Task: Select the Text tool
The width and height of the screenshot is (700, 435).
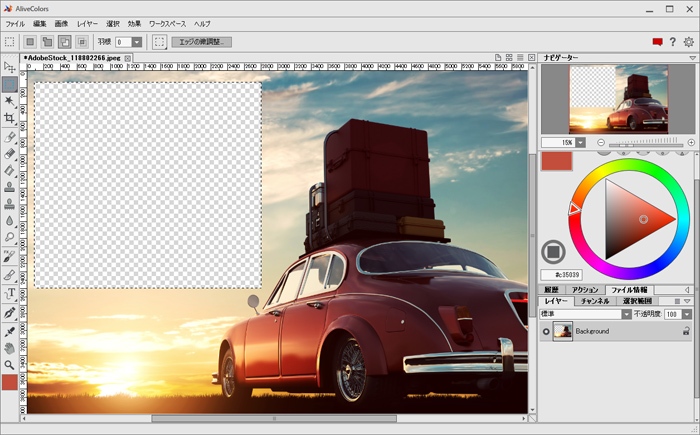Action: [x=9, y=293]
